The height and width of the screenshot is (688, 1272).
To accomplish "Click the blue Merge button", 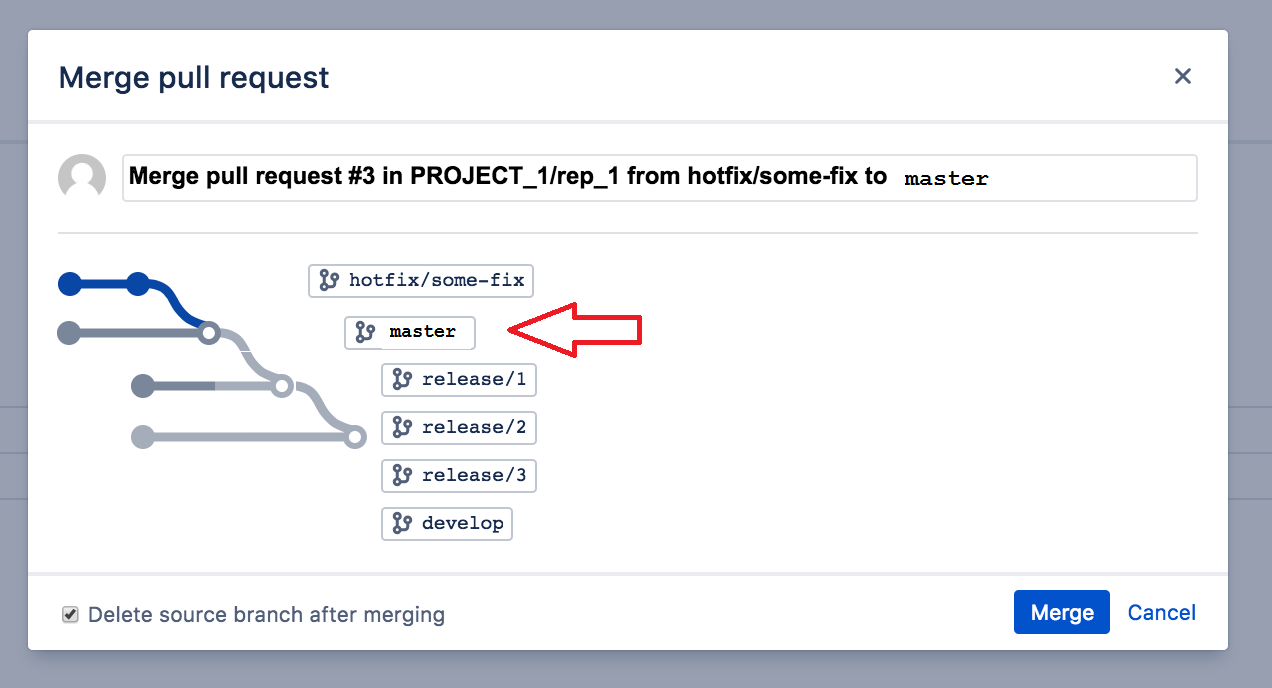I will pos(1062,612).
